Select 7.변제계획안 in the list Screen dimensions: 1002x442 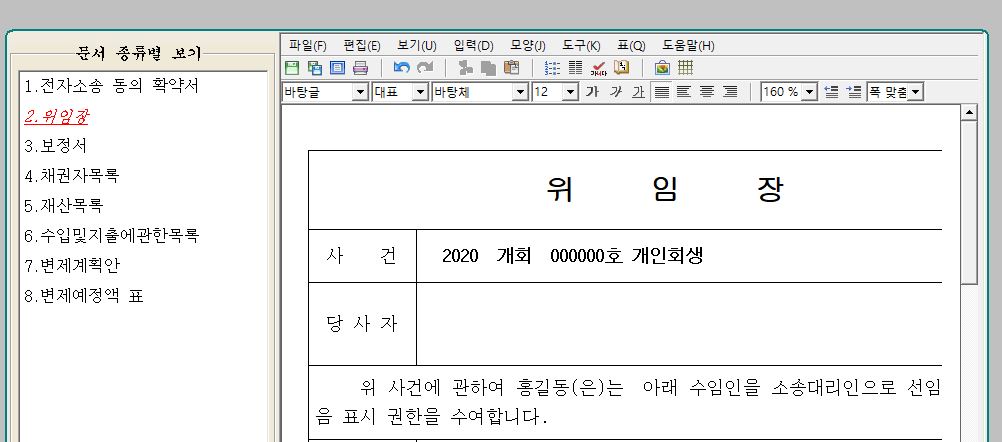click(x=72, y=265)
